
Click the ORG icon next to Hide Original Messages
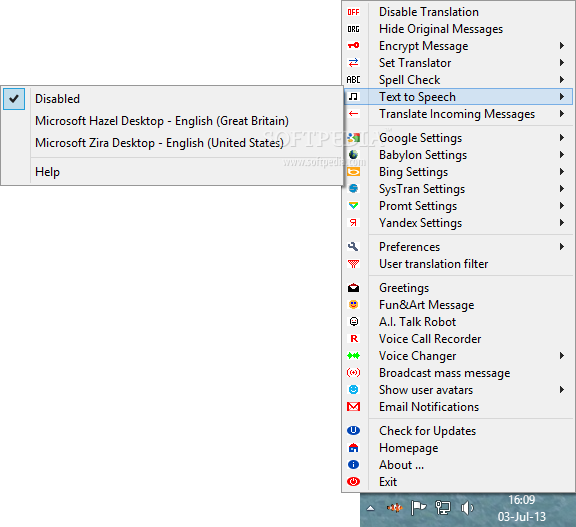353,29
